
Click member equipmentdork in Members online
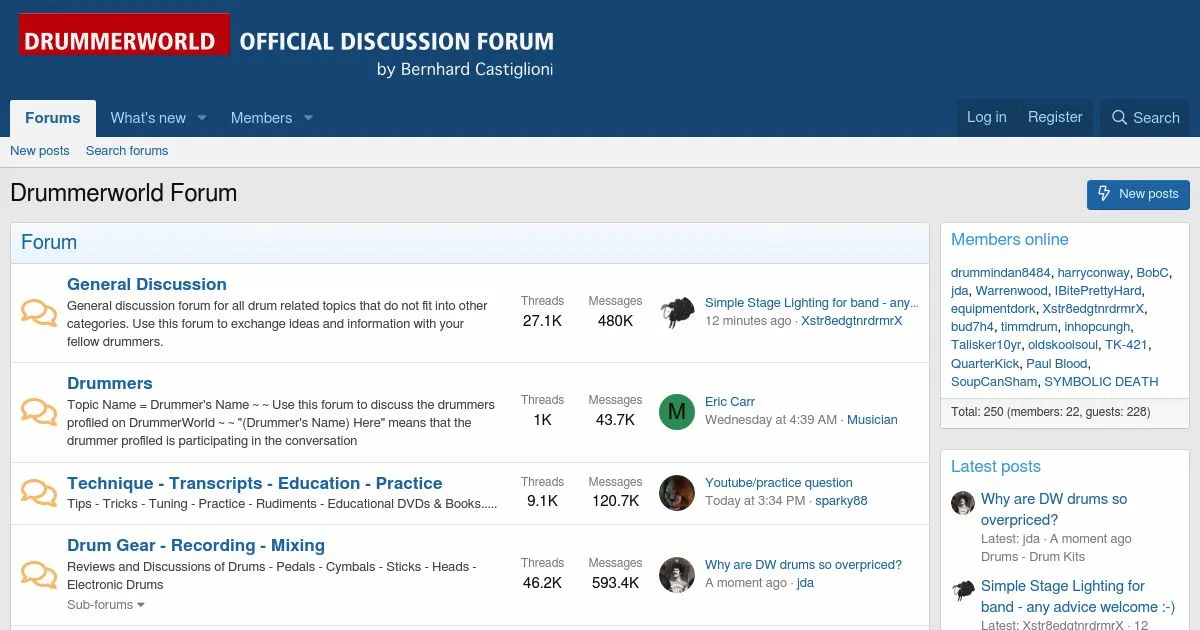coord(993,309)
